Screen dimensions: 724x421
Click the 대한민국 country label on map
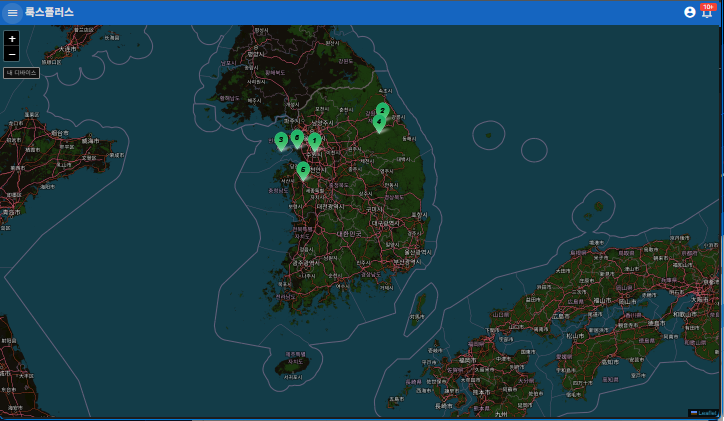click(349, 233)
